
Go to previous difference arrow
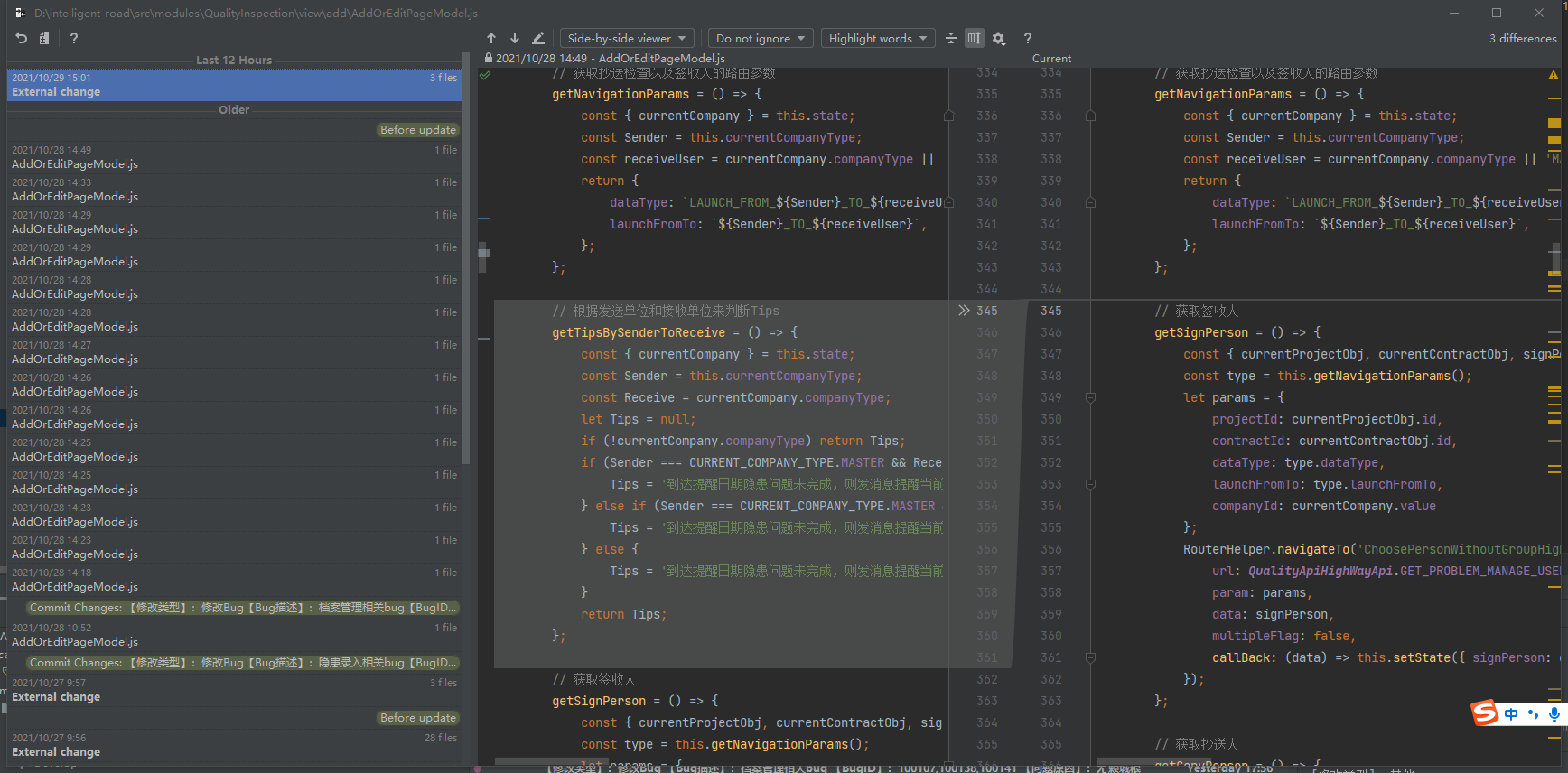point(491,38)
